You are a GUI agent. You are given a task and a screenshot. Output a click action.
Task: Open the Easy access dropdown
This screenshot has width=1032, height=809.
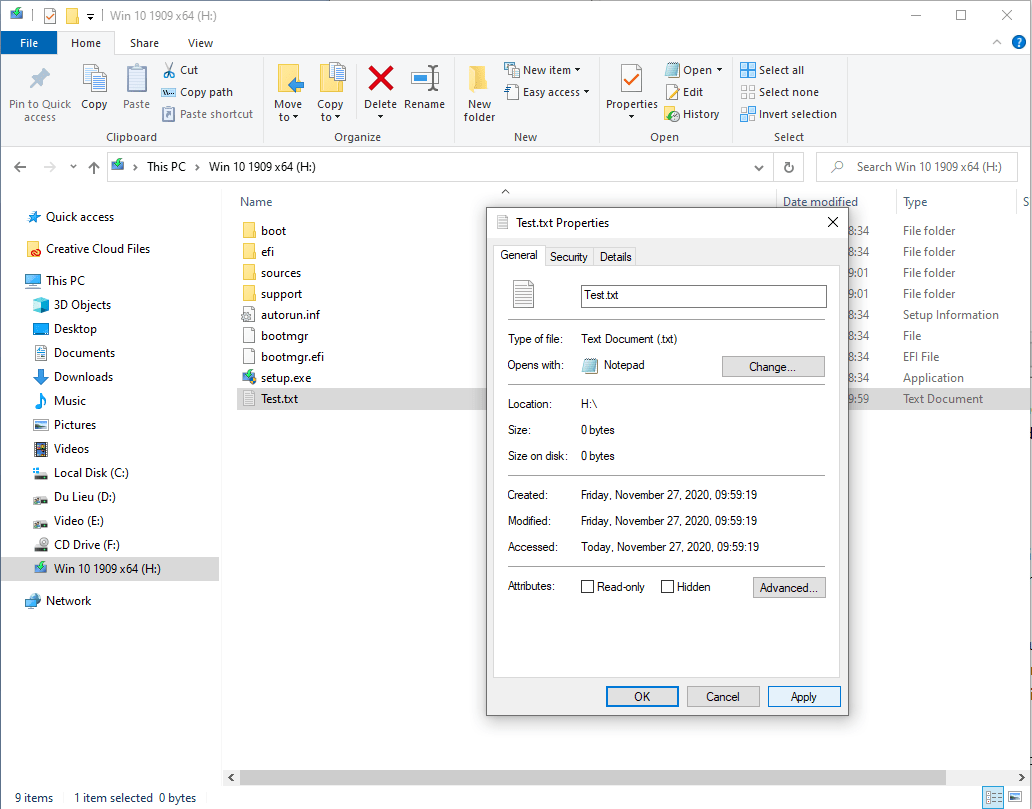[546, 92]
